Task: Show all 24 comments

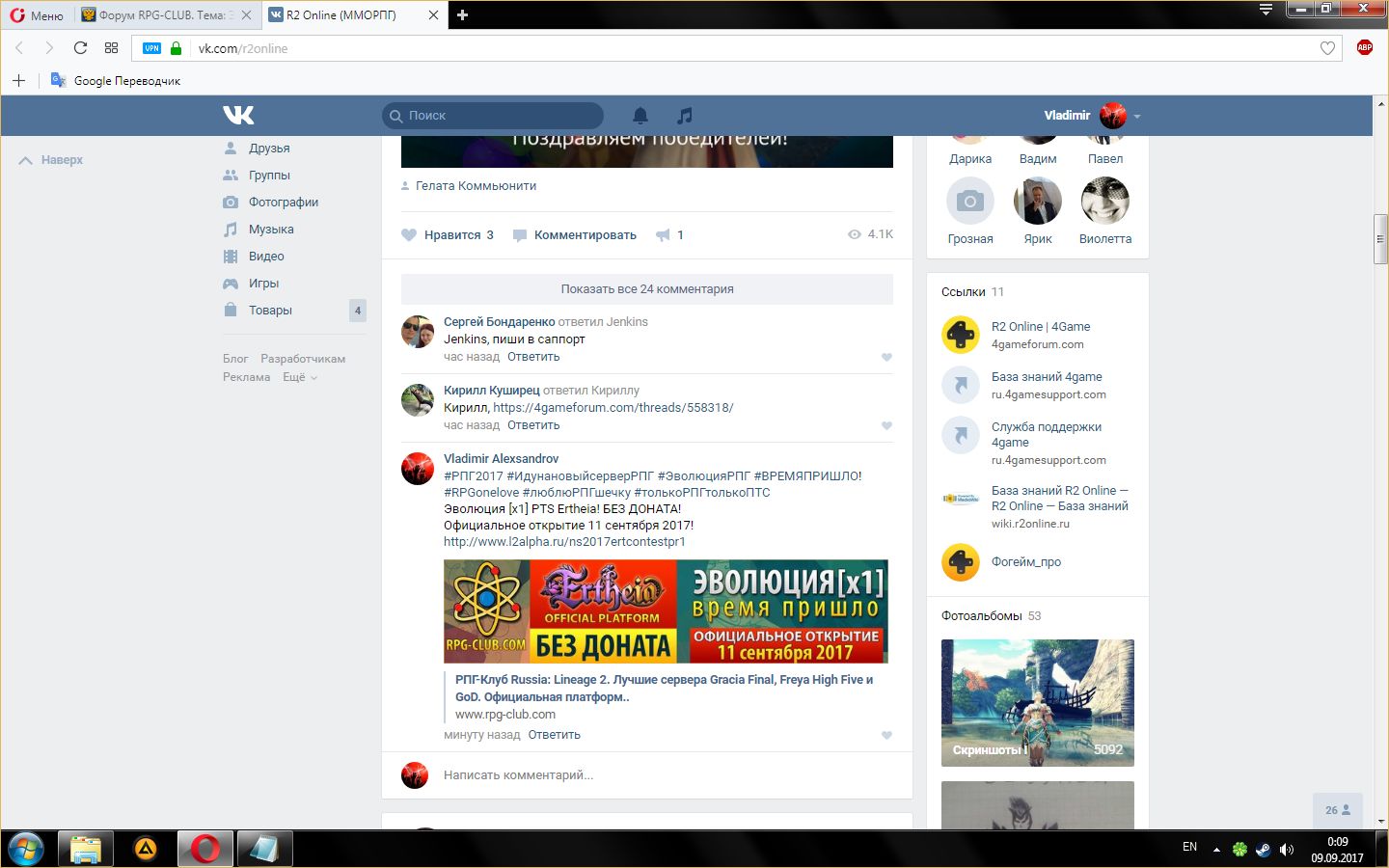Action: click(647, 289)
